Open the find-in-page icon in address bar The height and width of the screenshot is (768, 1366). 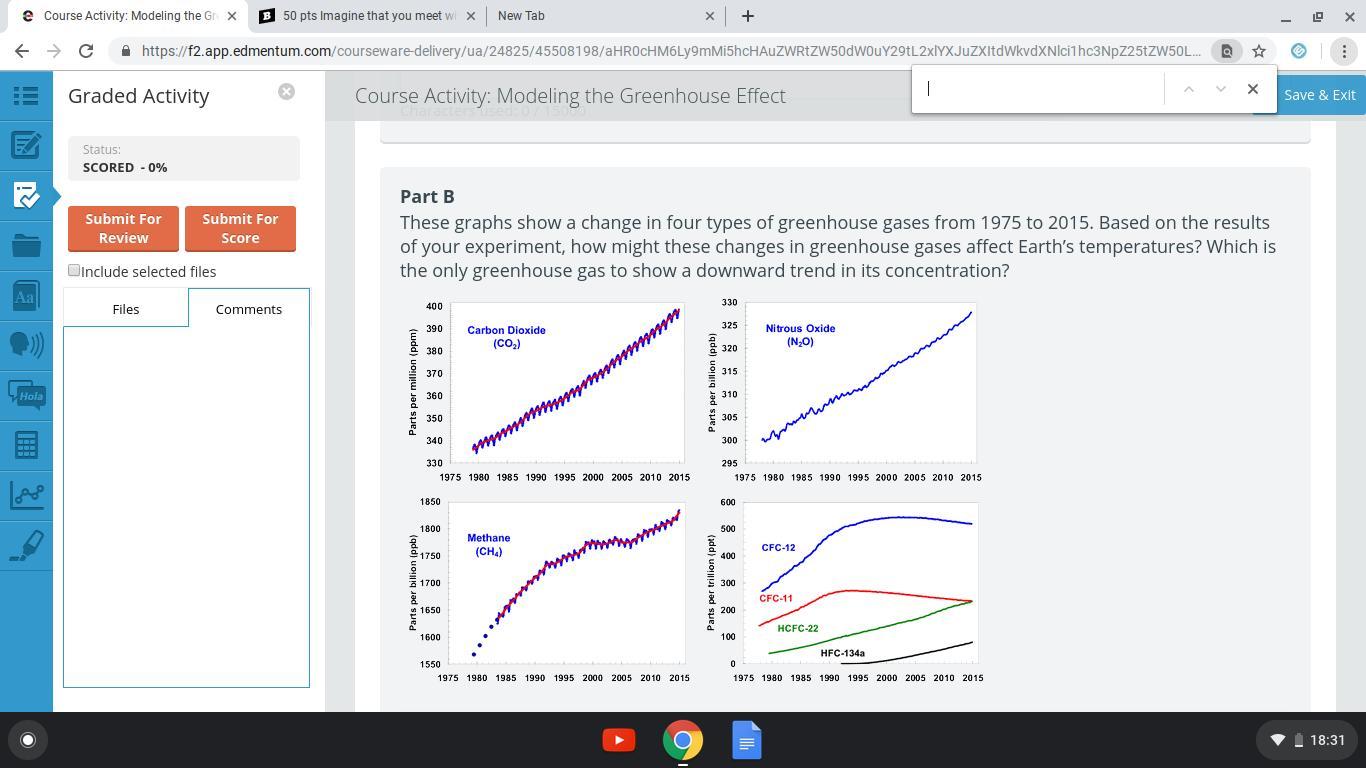(x=1227, y=51)
